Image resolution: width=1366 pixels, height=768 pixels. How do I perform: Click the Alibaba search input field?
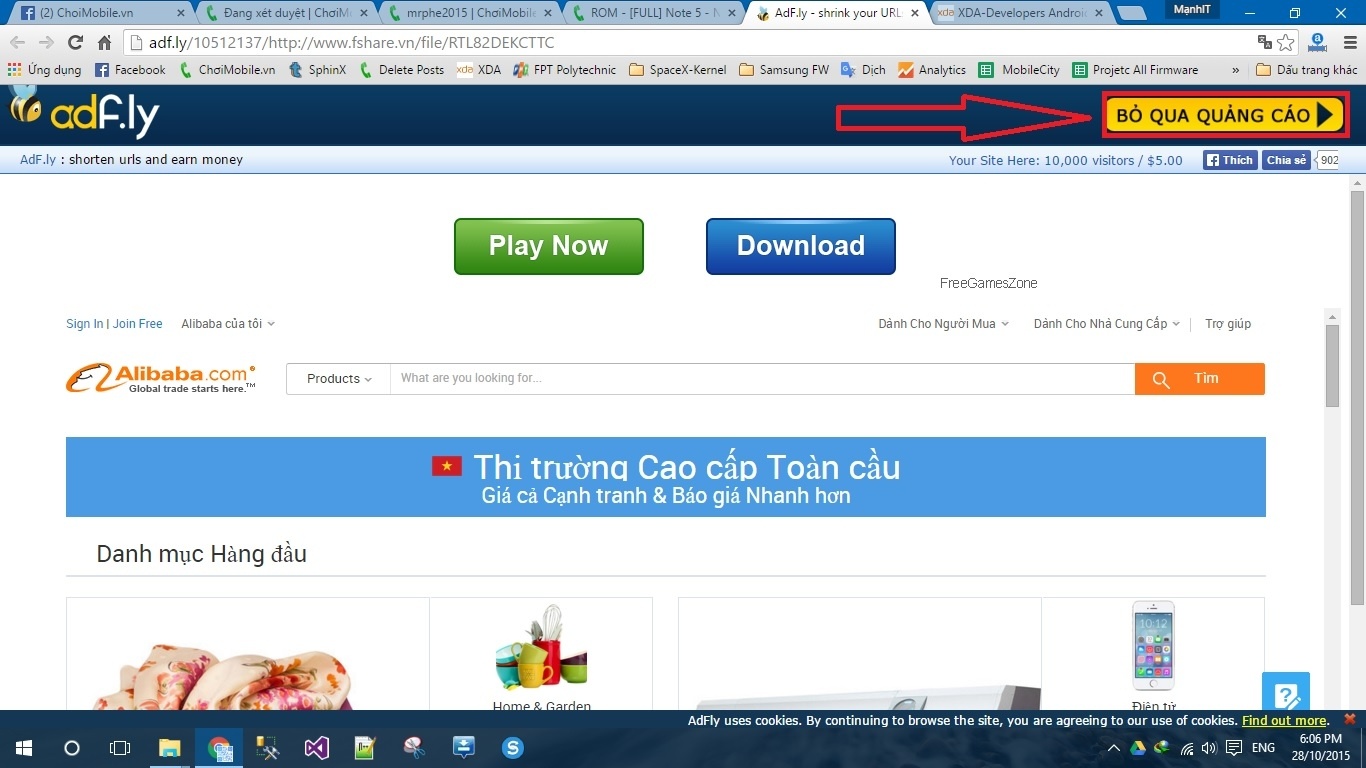pos(763,379)
